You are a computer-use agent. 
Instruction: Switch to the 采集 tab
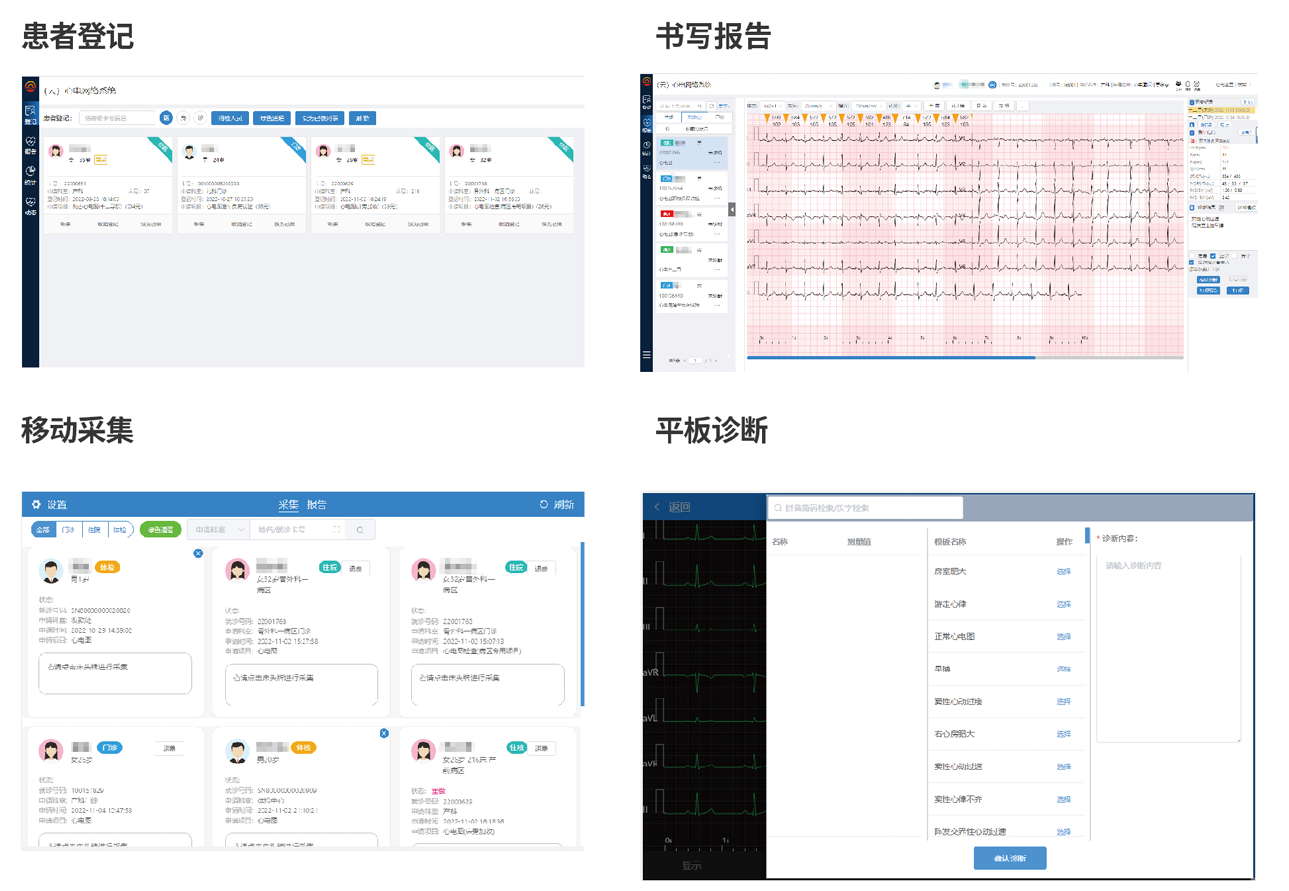pyautogui.click(x=288, y=505)
